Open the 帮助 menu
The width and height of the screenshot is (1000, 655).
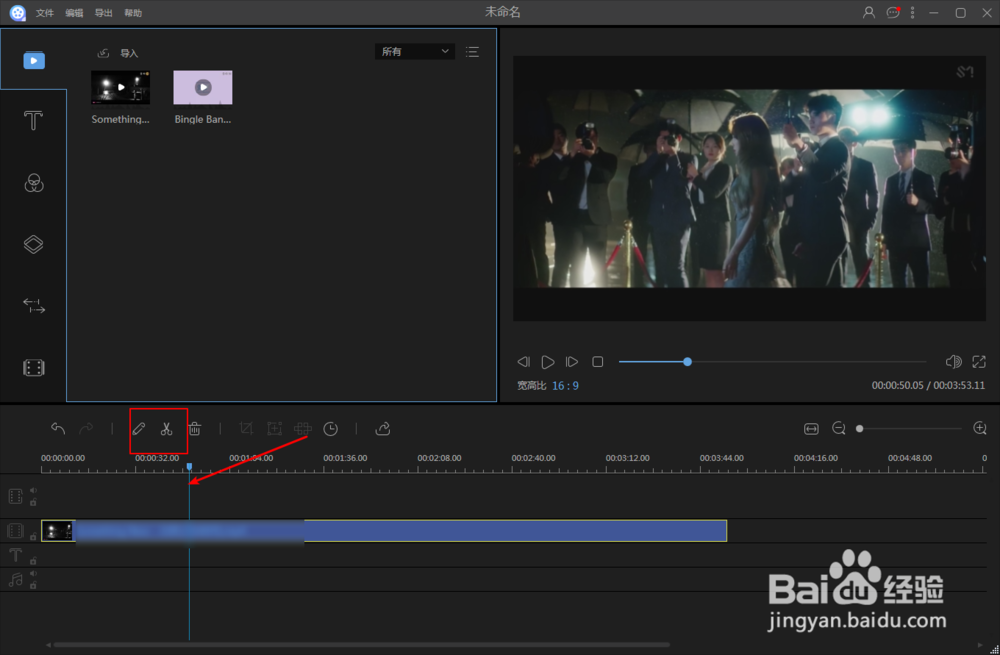coord(133,13)
